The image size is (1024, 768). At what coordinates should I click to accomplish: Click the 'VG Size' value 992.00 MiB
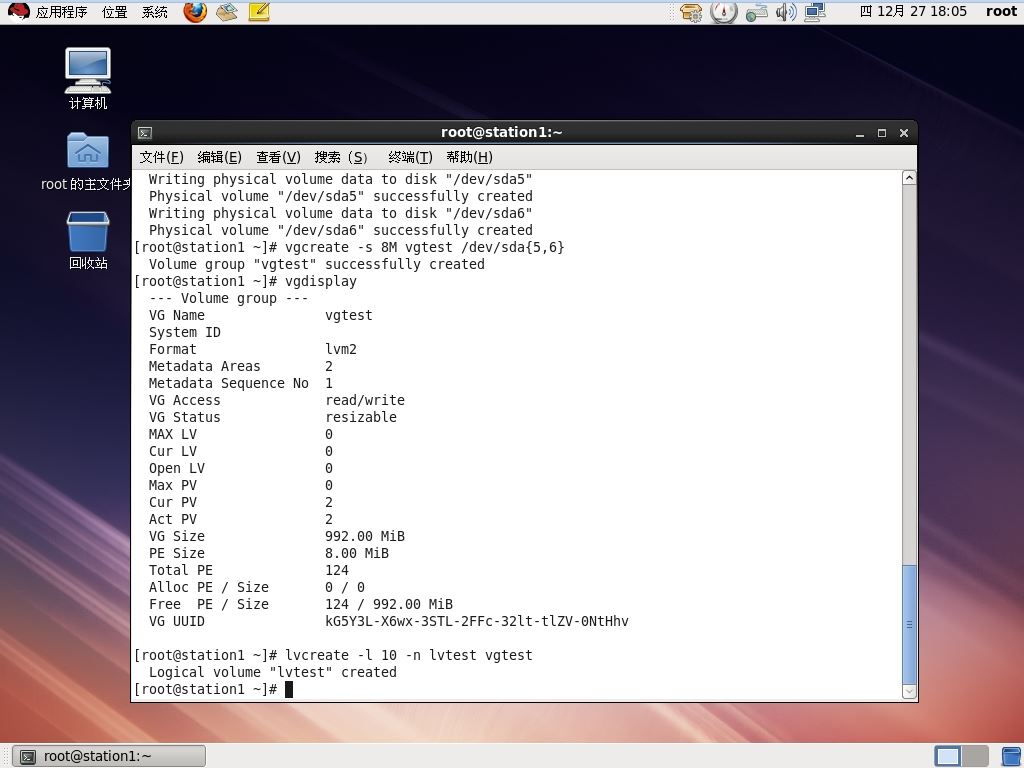pos(365,537)
